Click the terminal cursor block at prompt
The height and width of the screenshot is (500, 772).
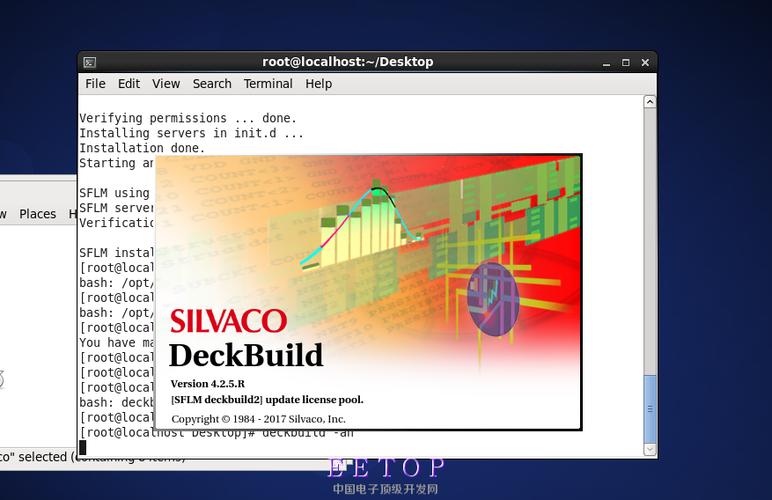click(x=83, y=447)
